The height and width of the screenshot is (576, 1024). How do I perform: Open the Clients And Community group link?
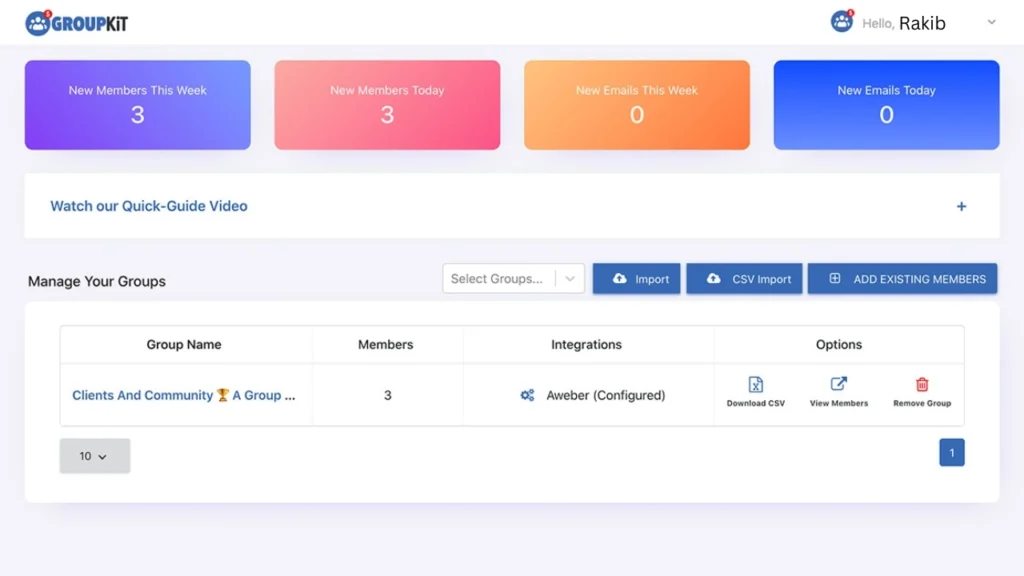pos(183,396)
